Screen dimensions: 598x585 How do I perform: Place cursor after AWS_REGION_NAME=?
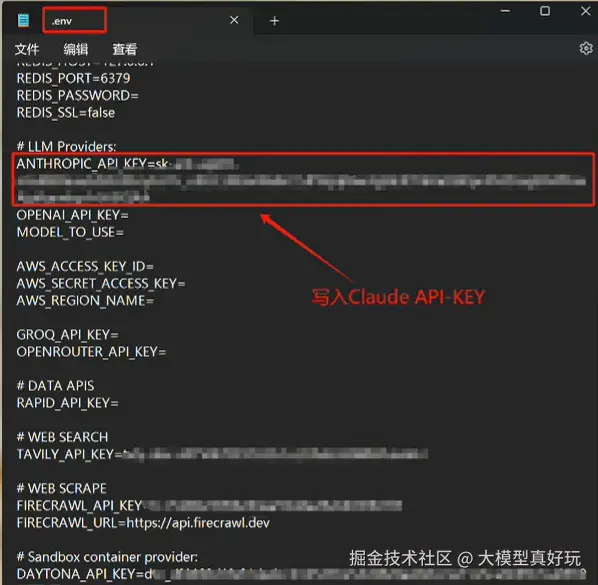(154, 301)
